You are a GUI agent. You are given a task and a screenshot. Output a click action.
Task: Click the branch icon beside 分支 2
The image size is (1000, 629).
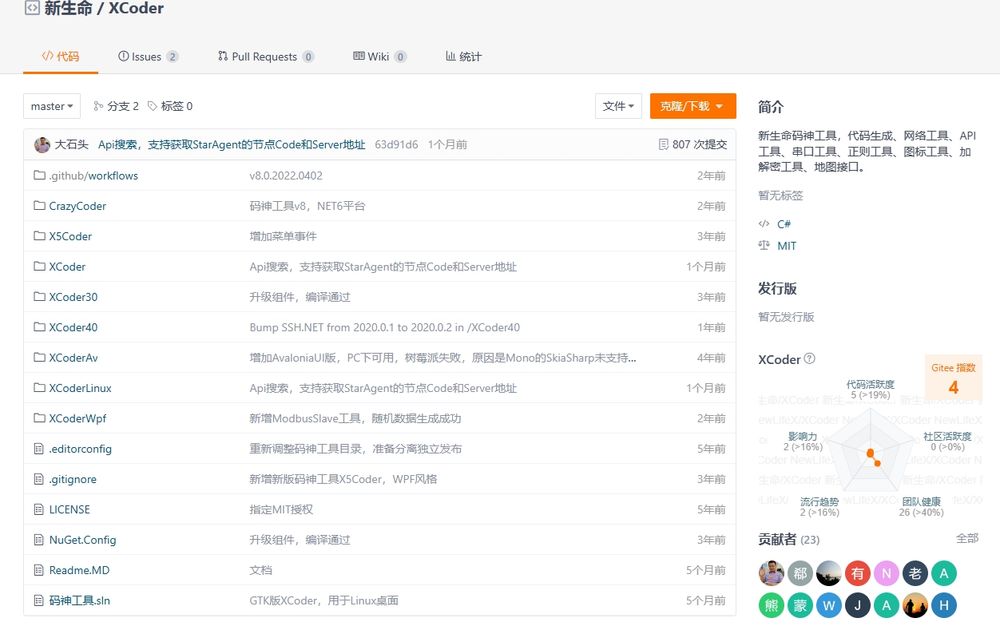(98, 106)
